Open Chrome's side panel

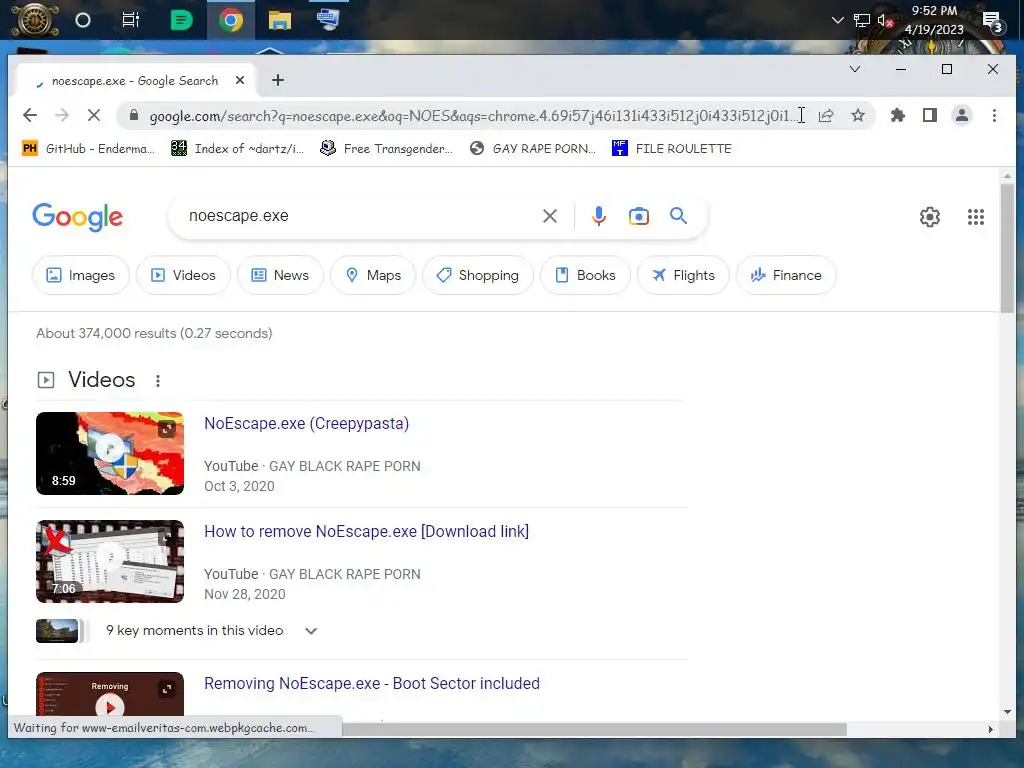930,116
